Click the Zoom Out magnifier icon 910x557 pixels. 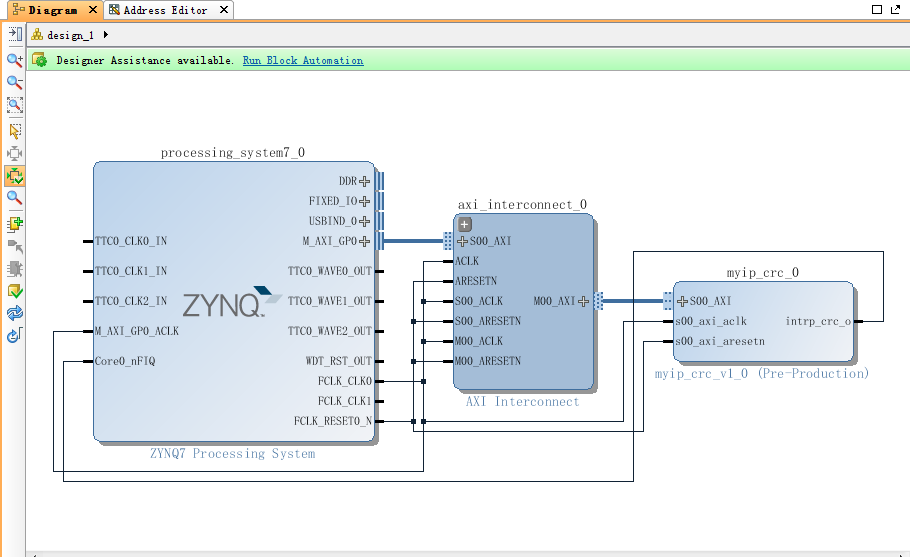coord(15,82)
